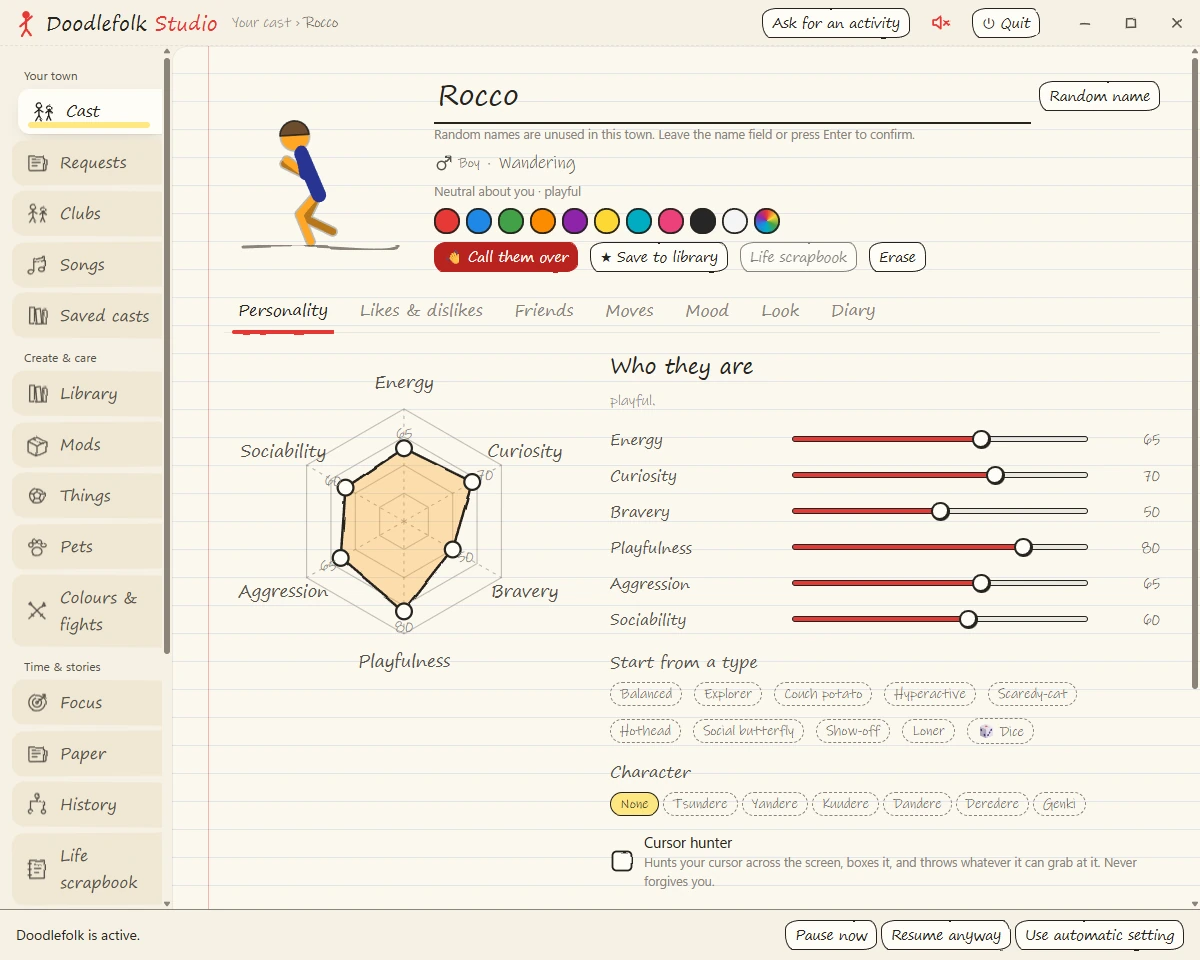
Task: Click Save to library button
Action: pyautogui.click(x=659, y=257)
